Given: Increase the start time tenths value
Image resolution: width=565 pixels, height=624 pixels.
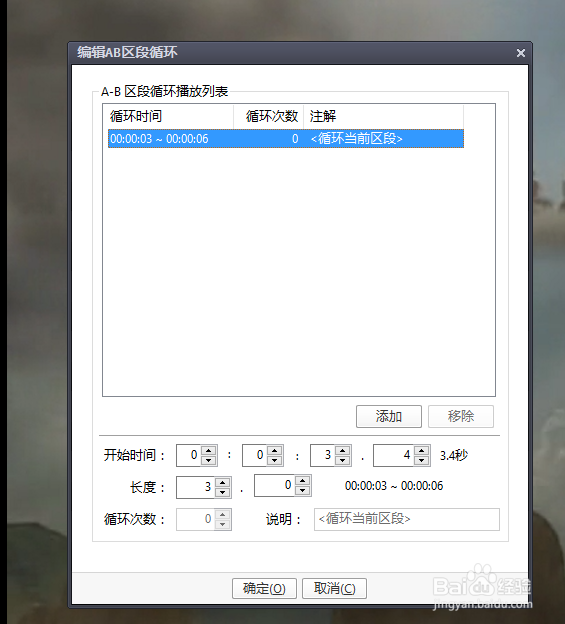Looking at the screenshot, I should pyautogui.click(x=421, y=450).
